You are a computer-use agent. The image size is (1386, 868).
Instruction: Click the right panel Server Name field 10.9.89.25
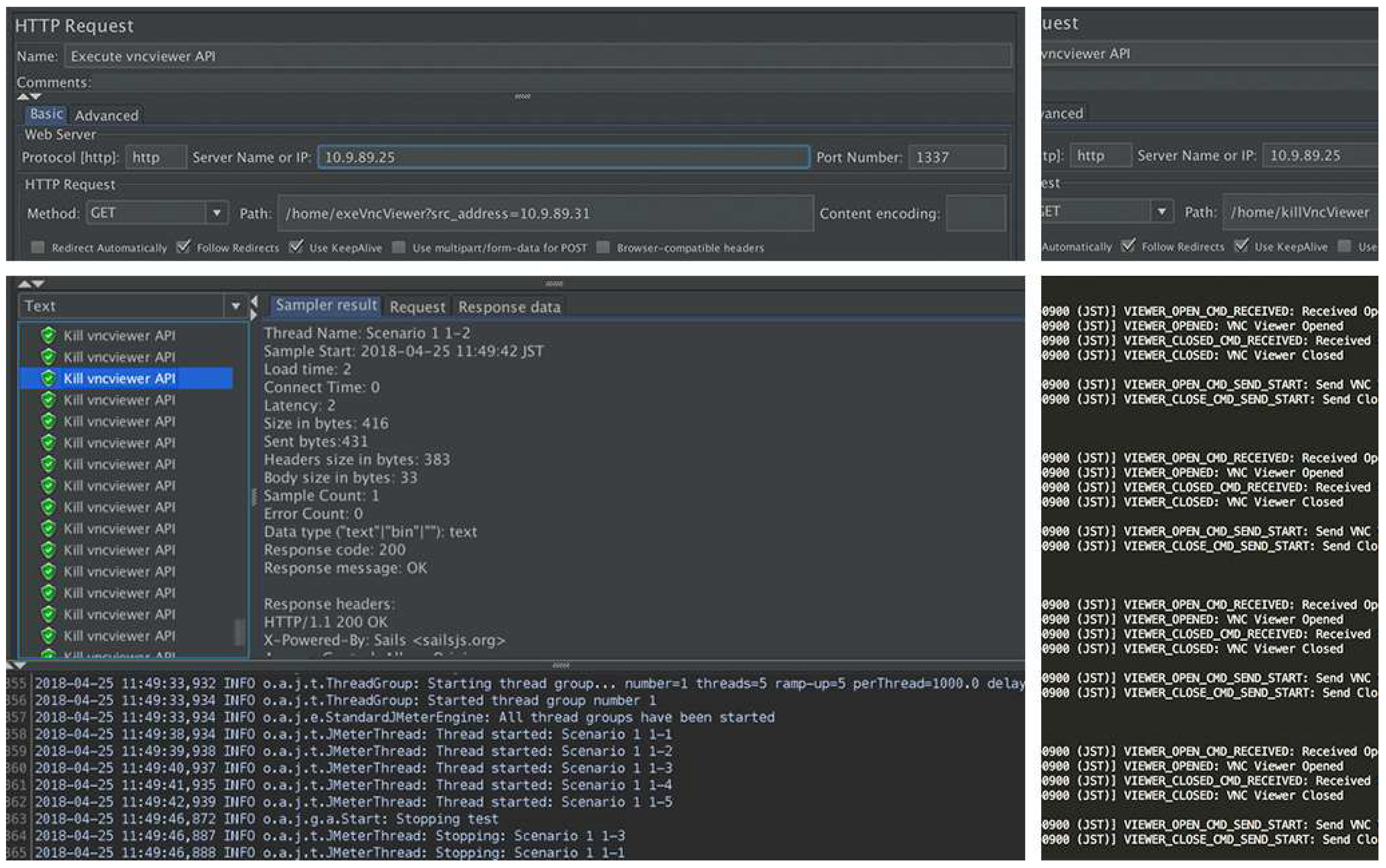click(x=1321, y=156)
